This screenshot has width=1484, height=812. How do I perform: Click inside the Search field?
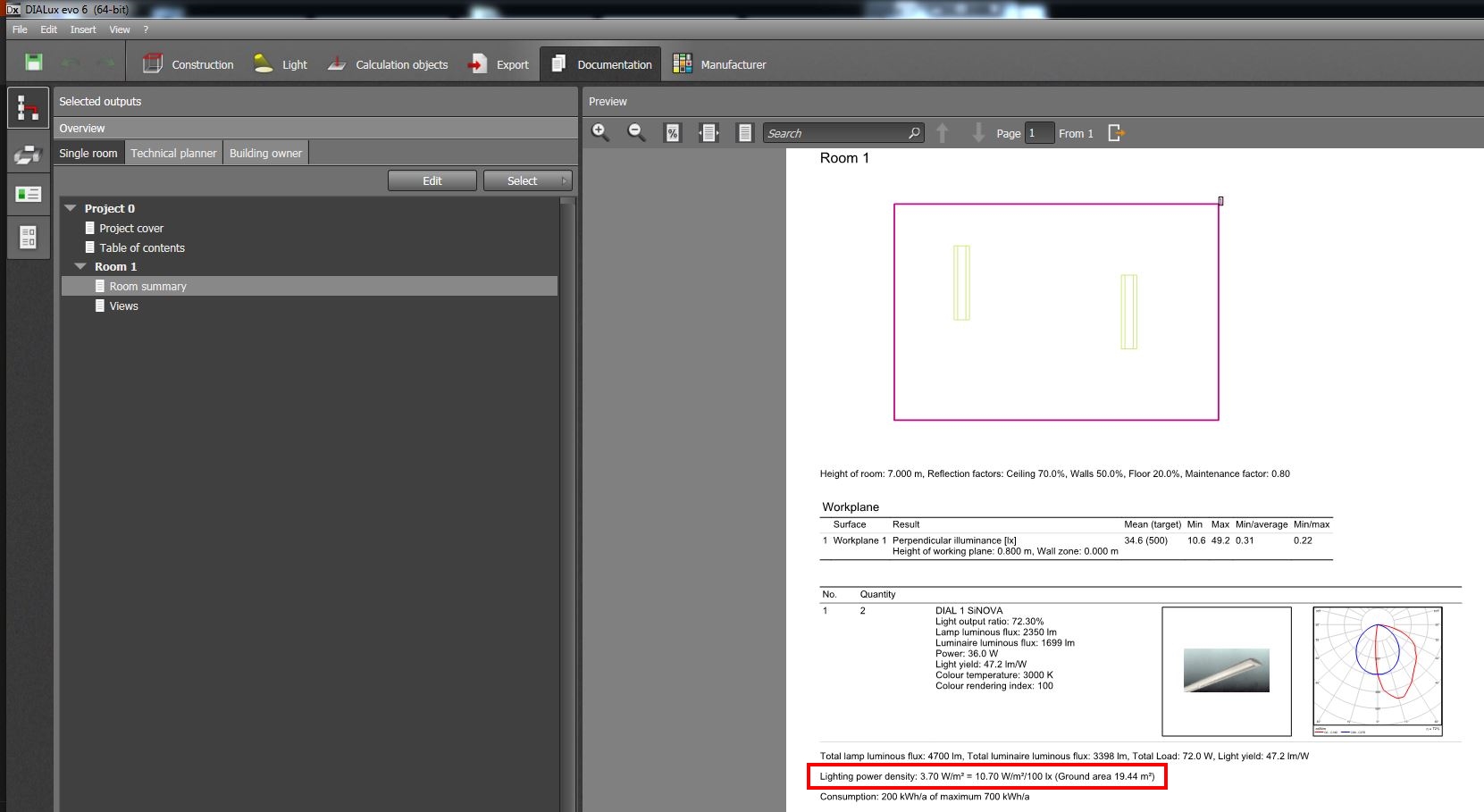tap(835, 132)
